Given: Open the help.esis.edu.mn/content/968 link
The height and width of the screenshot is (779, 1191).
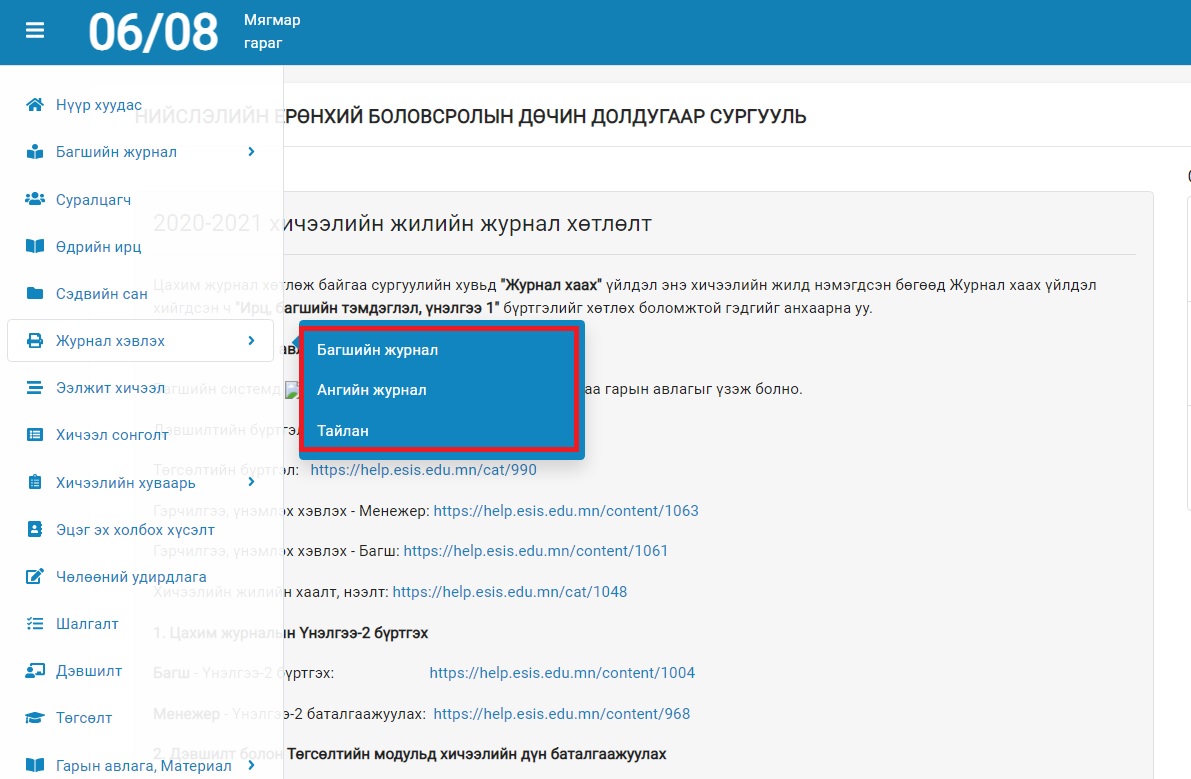Looking at the screenshot, I should pyautogui.click(x=561, y=714).
